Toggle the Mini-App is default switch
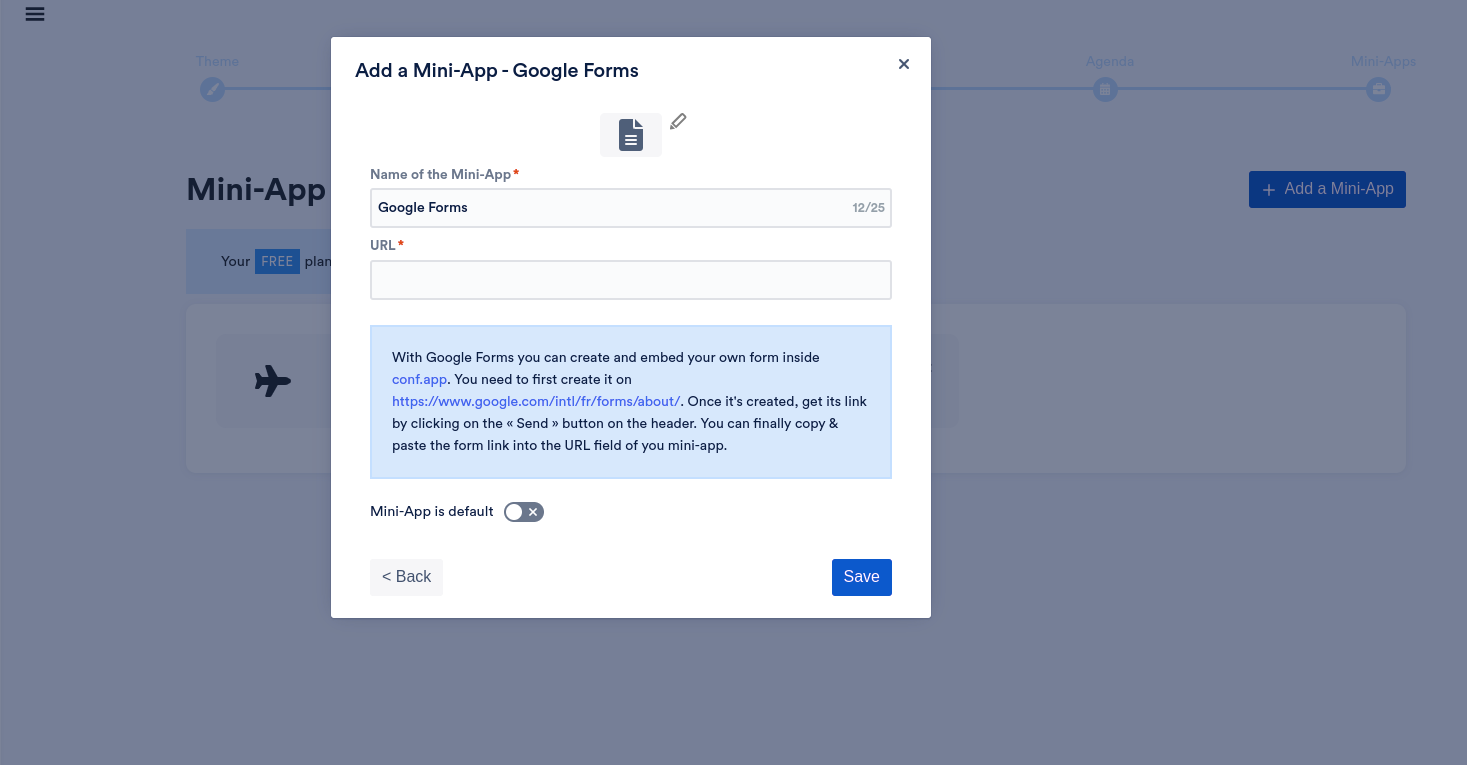Screen dimensions: 1467x765 click(x=524, y=512)
